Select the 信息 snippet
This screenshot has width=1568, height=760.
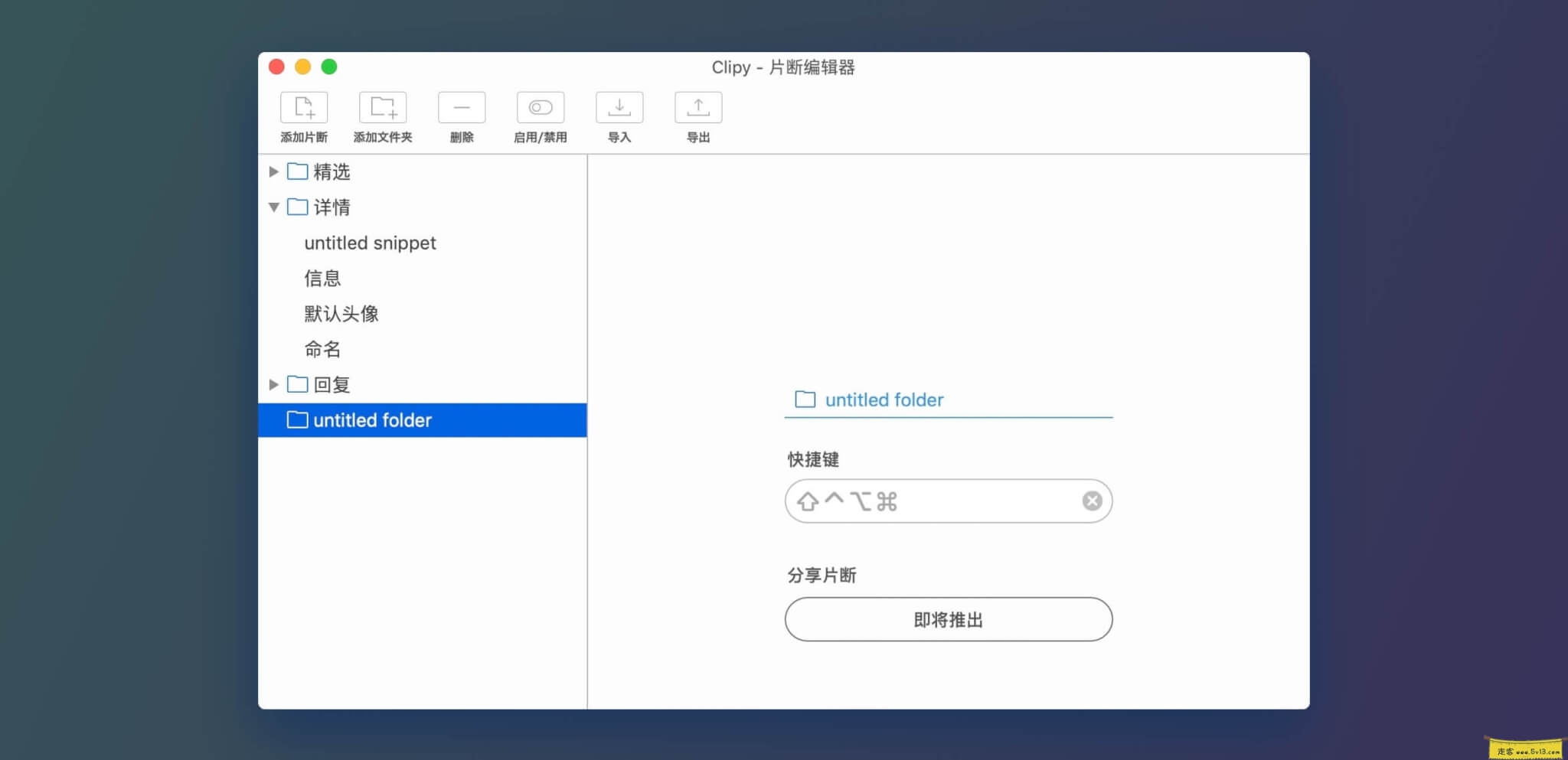pyautogui.click(x=322, y=278)
